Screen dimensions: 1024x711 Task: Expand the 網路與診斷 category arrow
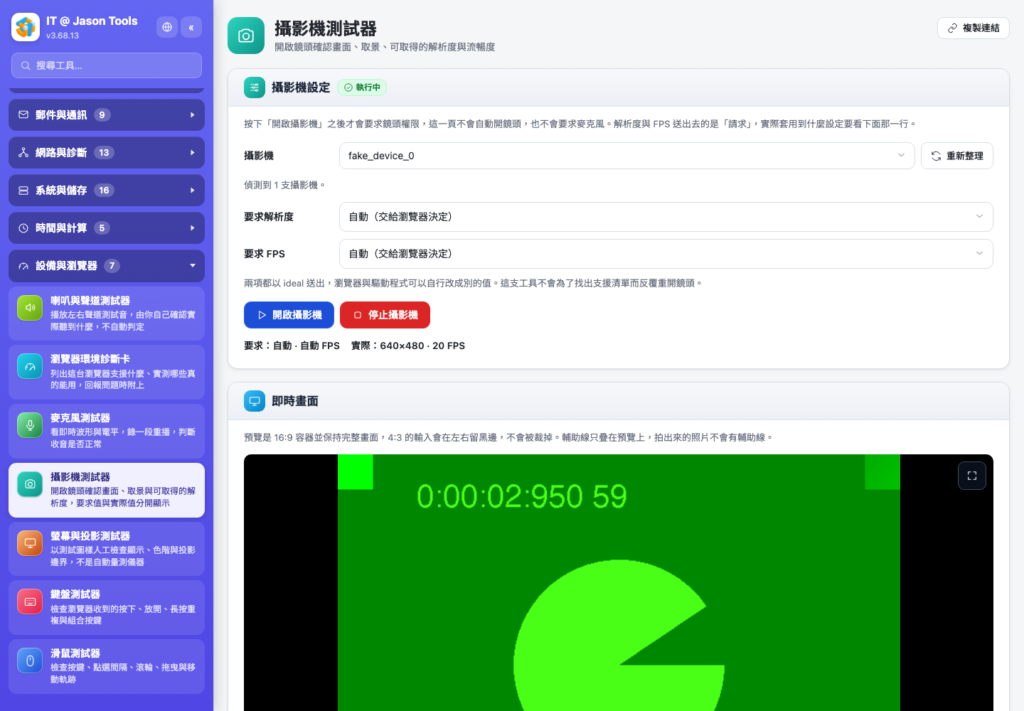[192, 153]
